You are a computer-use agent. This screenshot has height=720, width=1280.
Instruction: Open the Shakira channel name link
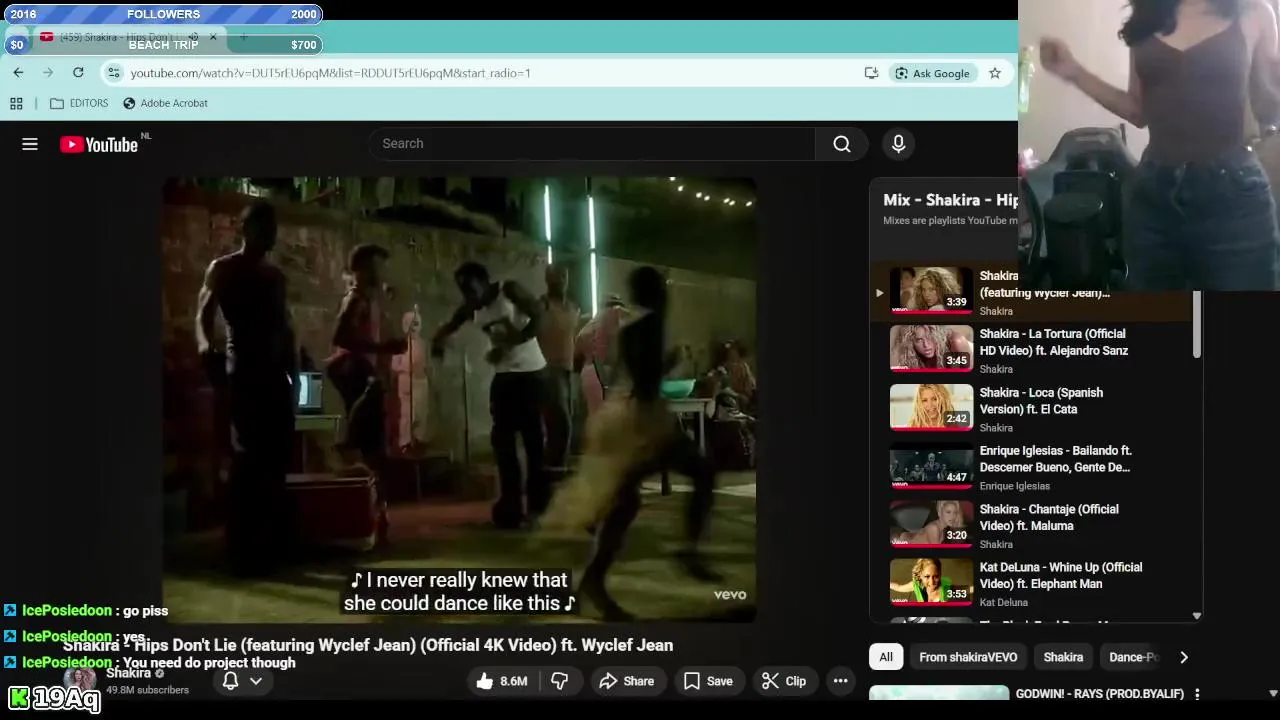pyautogui.click(x=128, y=673)
